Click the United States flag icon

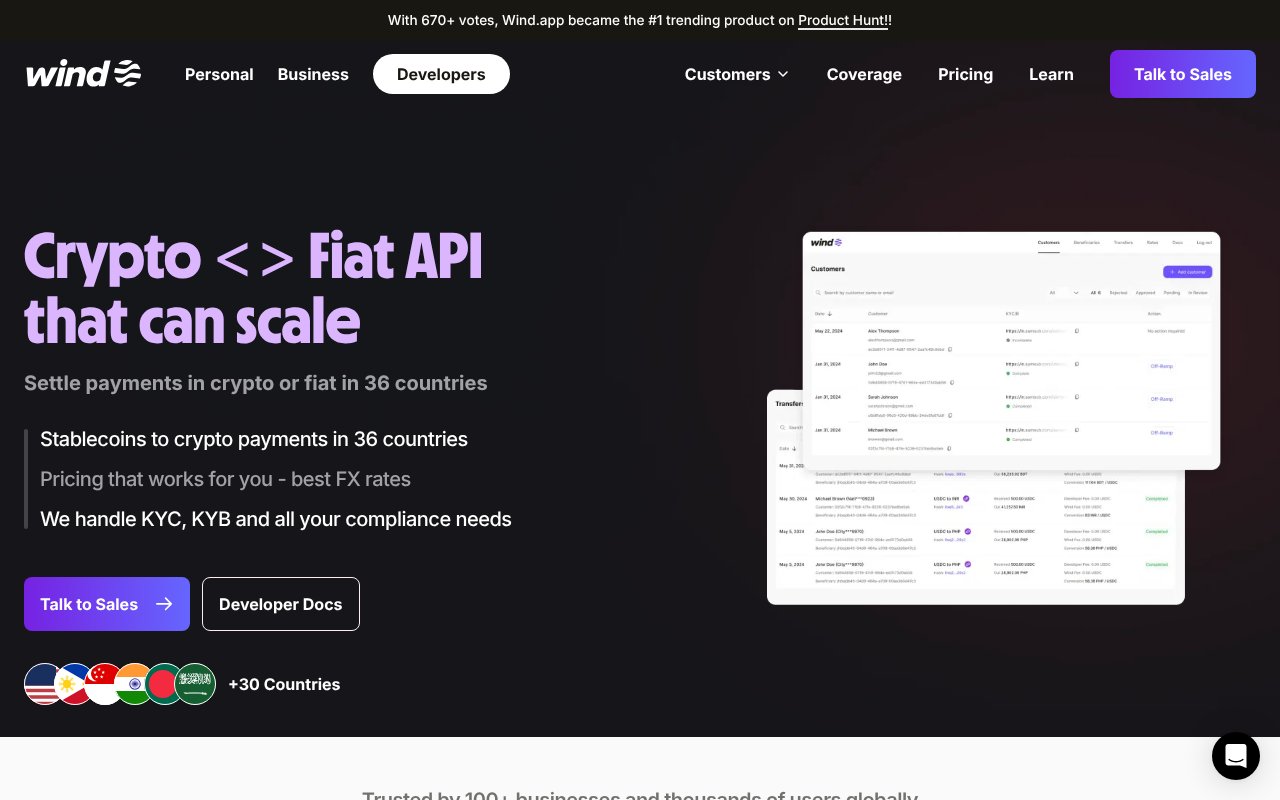click(41, 684)
